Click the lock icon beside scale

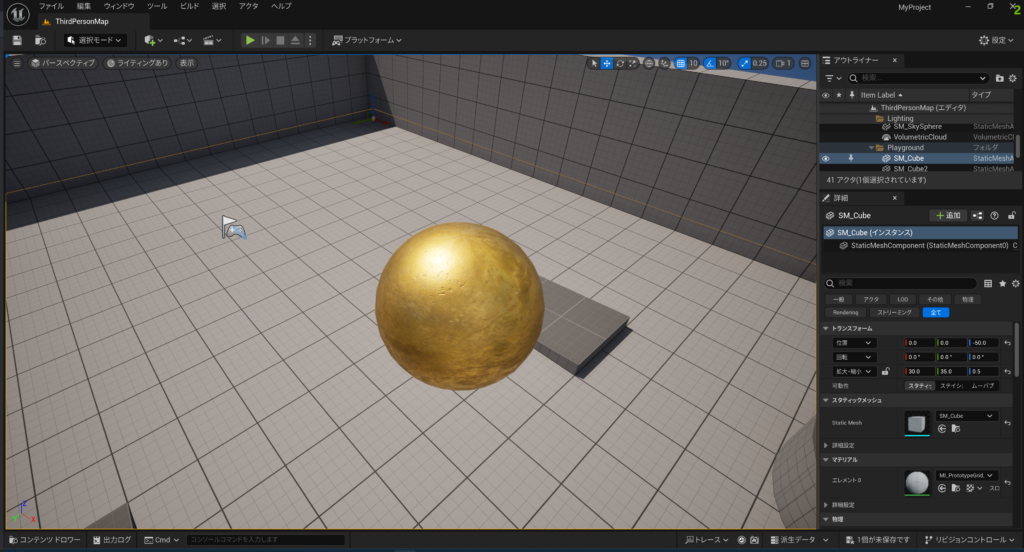[886, 371]
